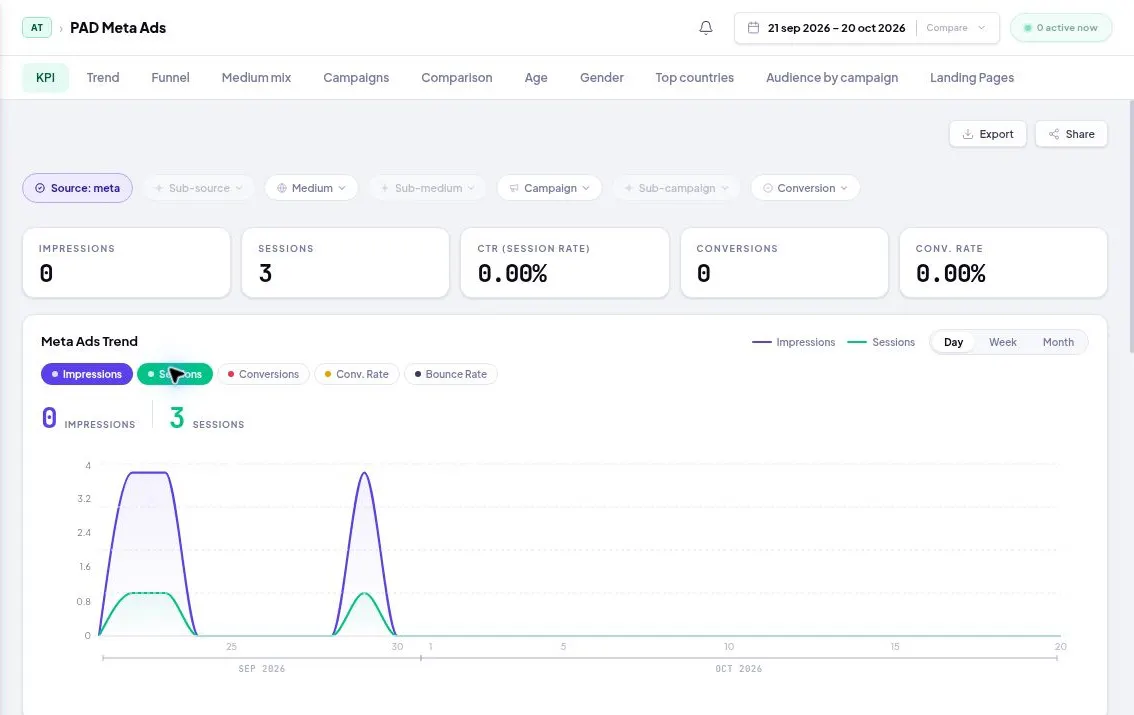Expand the Conversion filter dropdown
The height and width of the screenshot is (715, 1134).
pyautogui.click(x=806, y=188)
